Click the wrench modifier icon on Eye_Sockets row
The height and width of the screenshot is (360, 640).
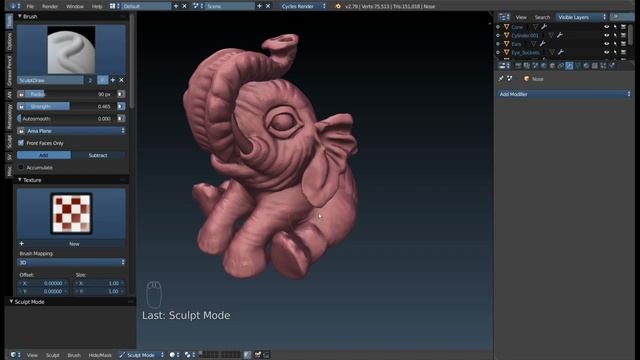click(561, 52)
